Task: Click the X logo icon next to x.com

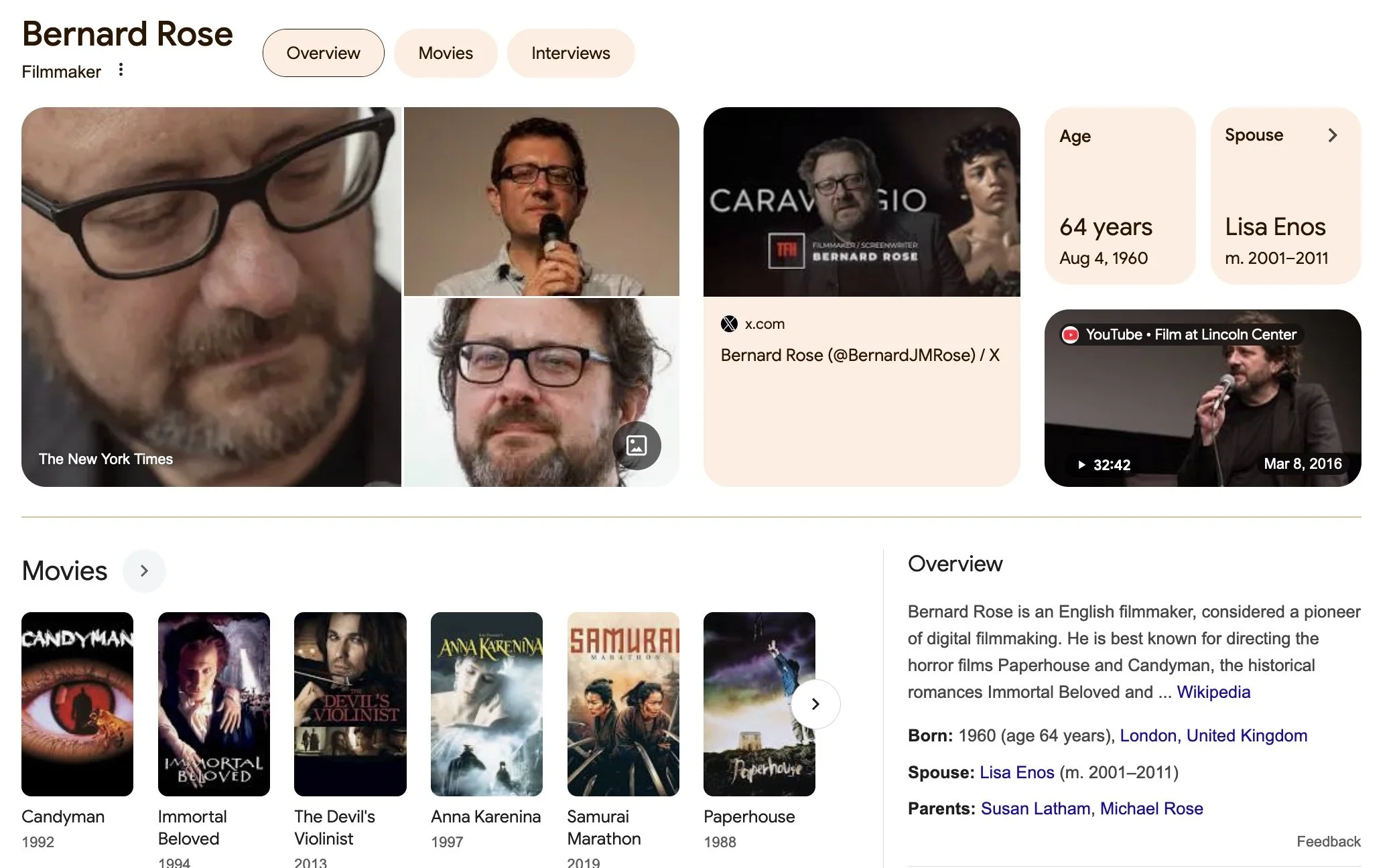Action: pos(729,324)
